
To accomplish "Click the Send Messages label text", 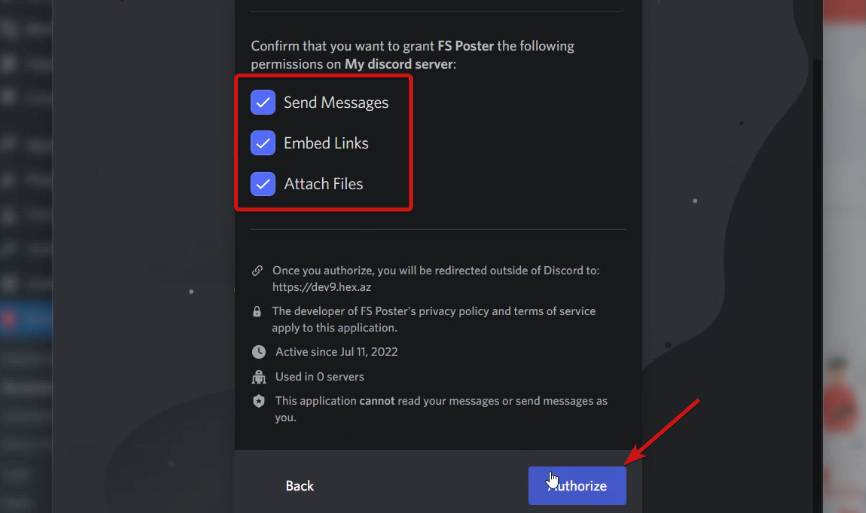I will pos(336,103).
